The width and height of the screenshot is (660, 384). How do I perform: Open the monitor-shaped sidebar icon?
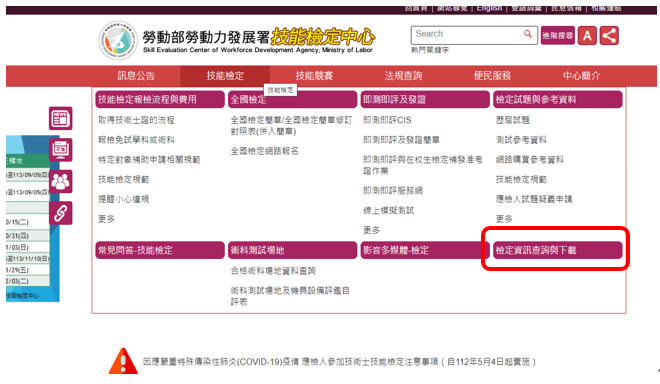point(61,150)
